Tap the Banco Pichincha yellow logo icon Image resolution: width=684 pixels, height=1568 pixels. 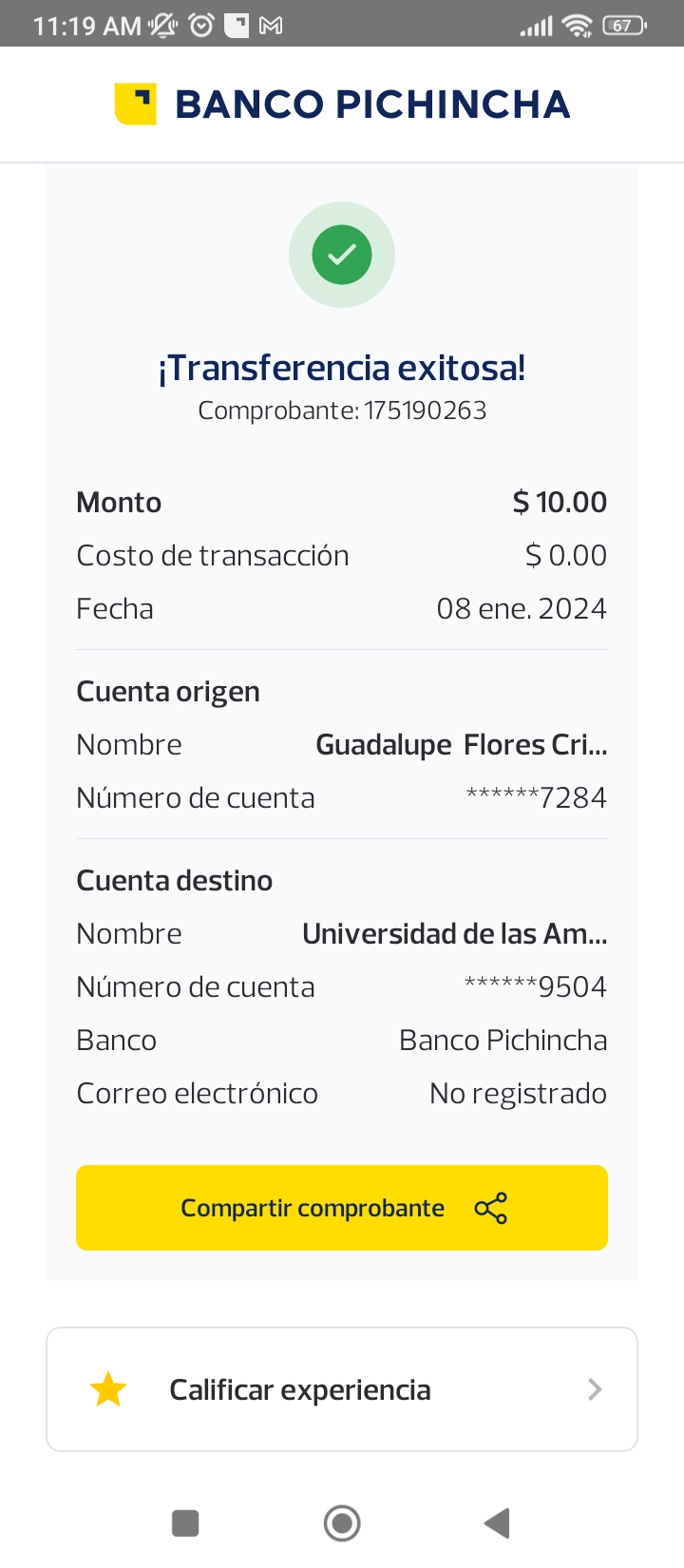[x=135, y=104]
